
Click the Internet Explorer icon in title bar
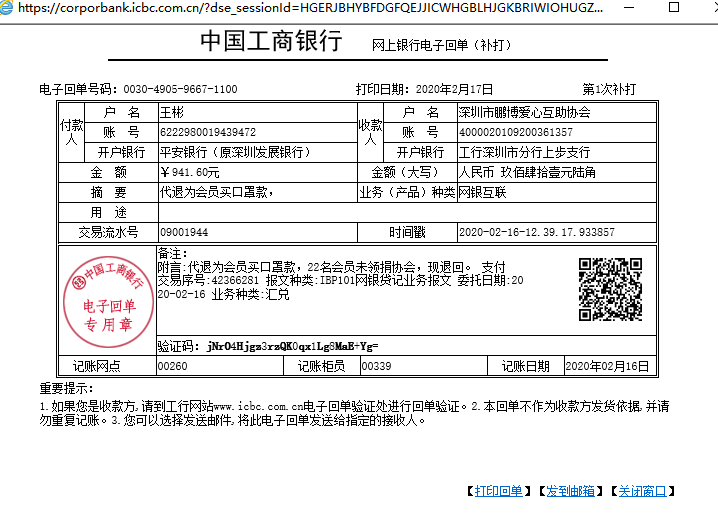point(6,6)
